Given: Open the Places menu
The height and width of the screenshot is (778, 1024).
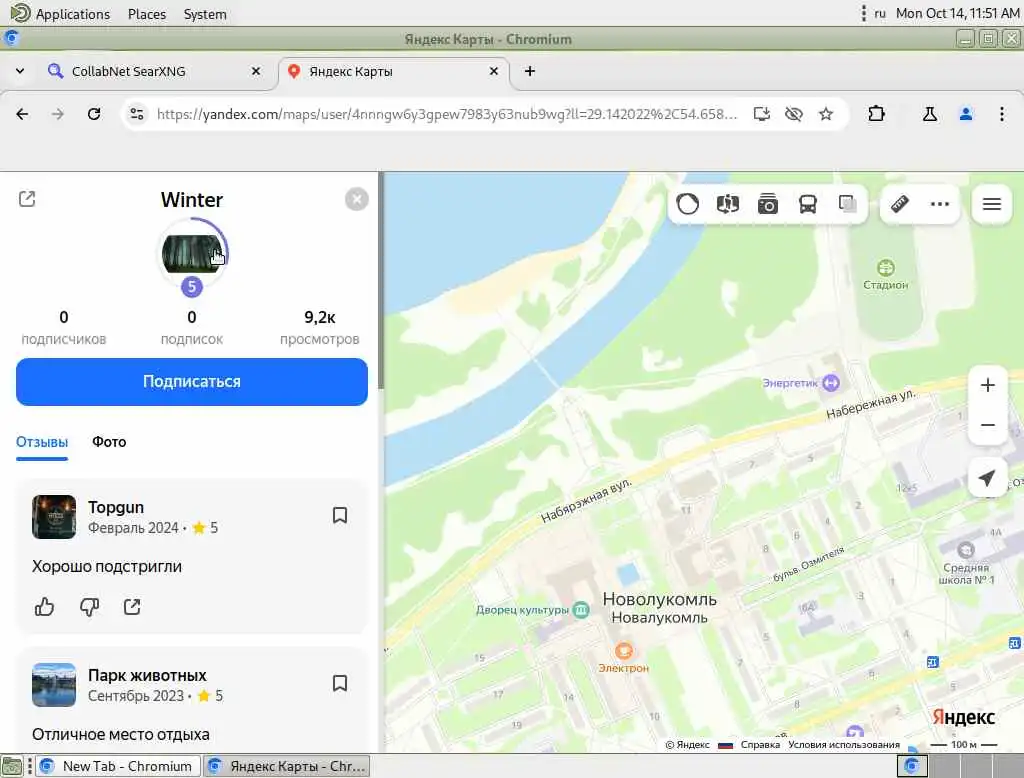Looking at the screenshot, I should pos(147,14).
